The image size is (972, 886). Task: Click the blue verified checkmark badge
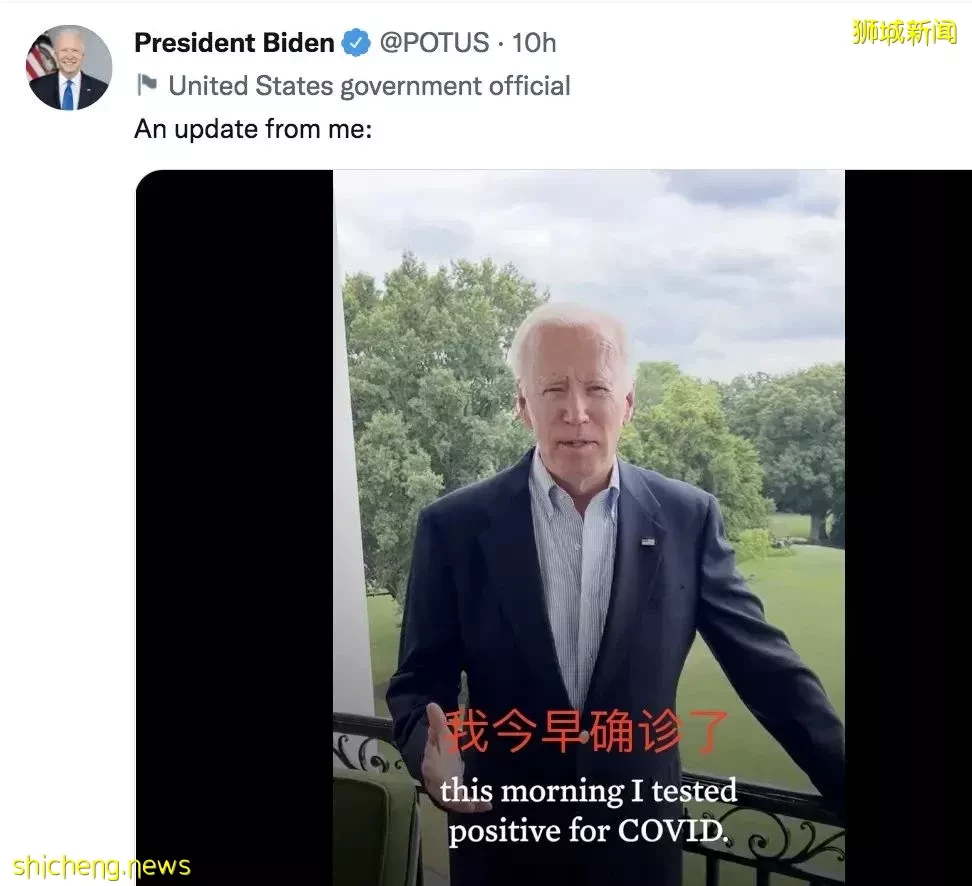pos(356,43)
